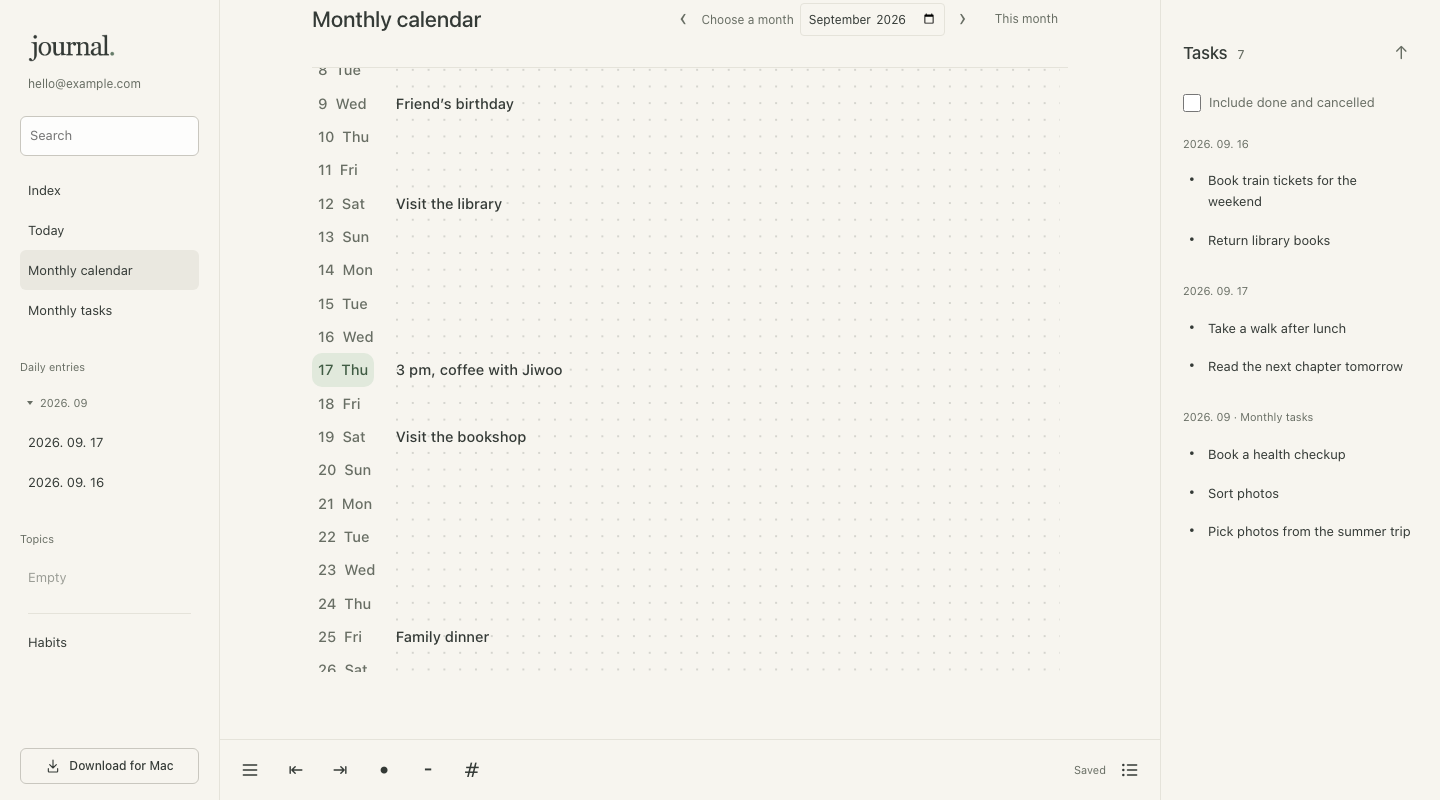Viewport: 1440px width, 800px height.
Task: Open Monthly tasks in sidebar
Action: [109, 310]
